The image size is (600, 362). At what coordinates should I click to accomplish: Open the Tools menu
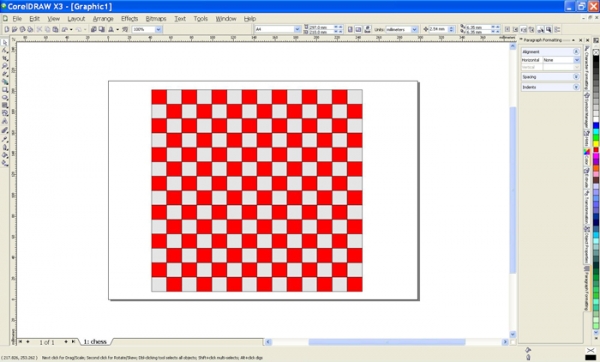click(x=201, y=18)
